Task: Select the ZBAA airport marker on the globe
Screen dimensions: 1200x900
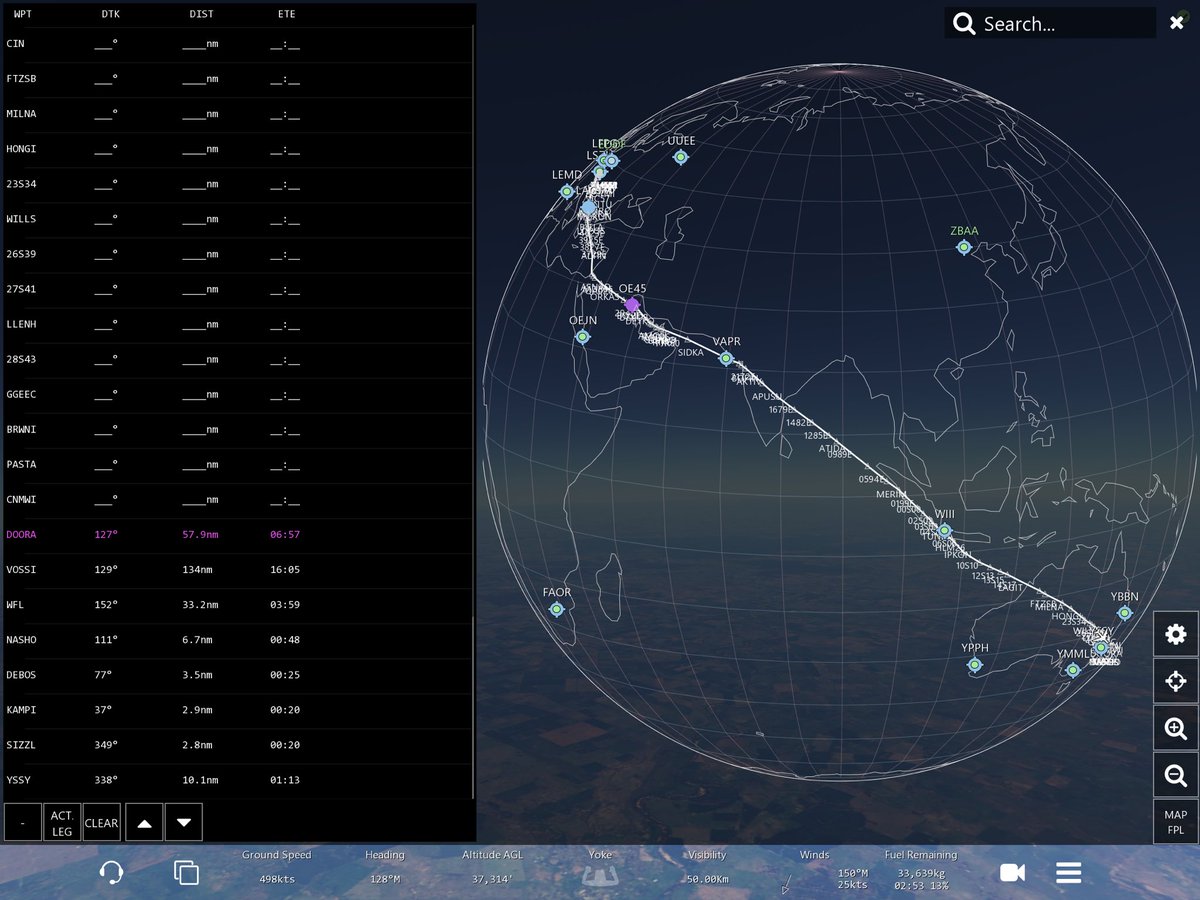Action: point(964,247)
